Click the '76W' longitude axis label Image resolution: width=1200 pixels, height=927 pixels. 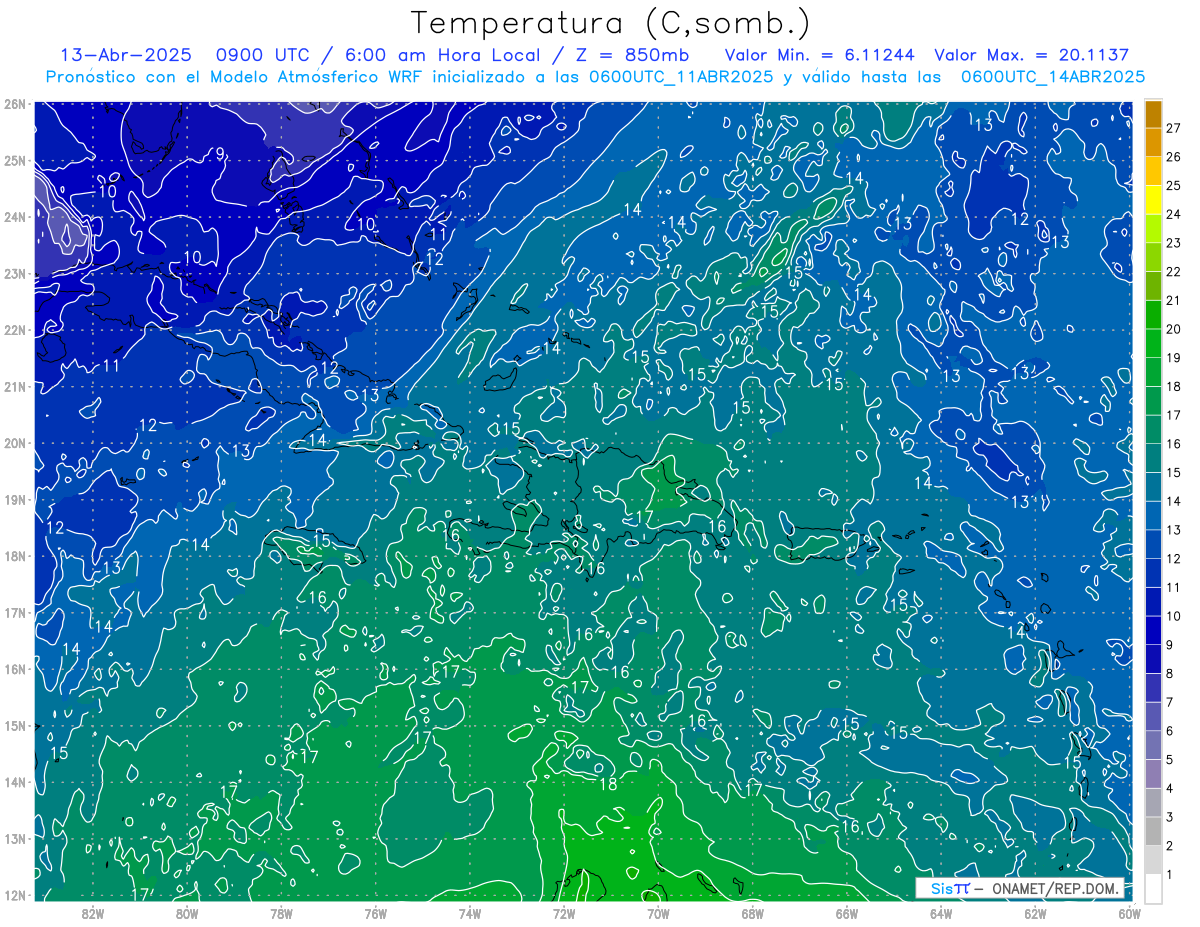[376, 912]
